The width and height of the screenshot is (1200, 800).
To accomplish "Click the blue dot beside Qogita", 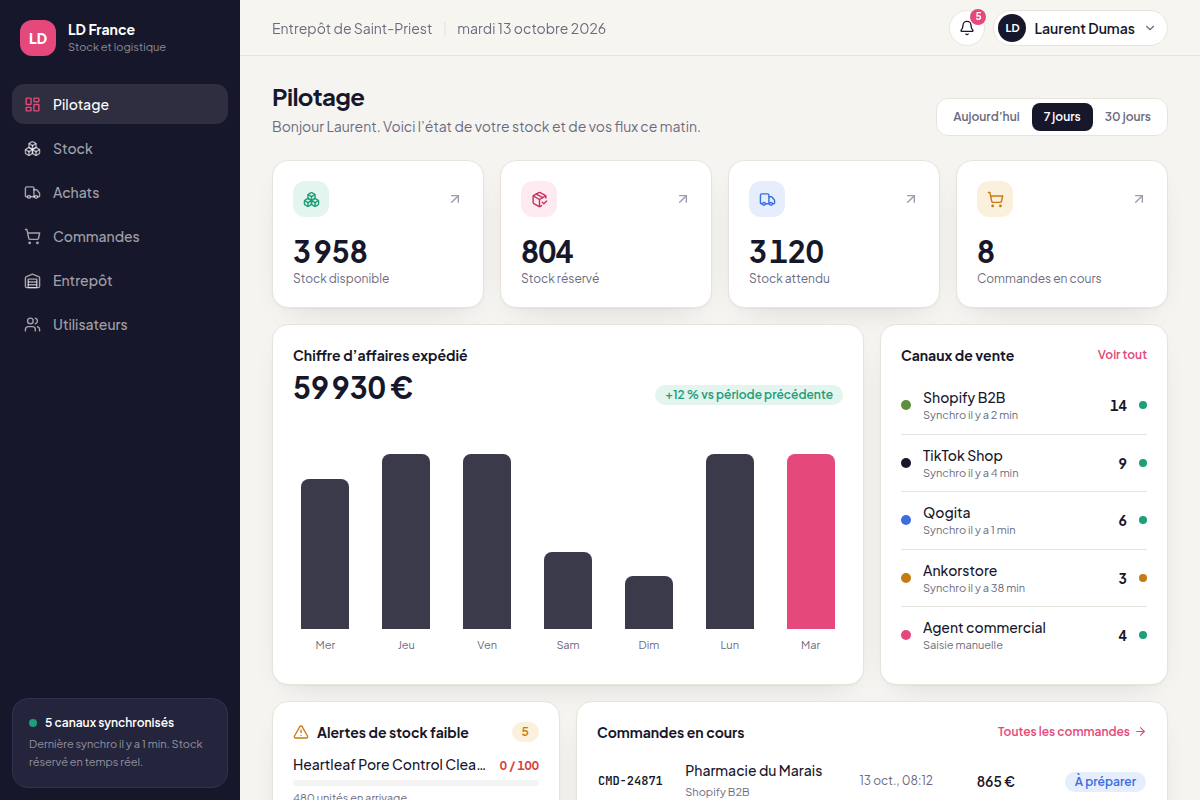I will (x=906, y=520).
